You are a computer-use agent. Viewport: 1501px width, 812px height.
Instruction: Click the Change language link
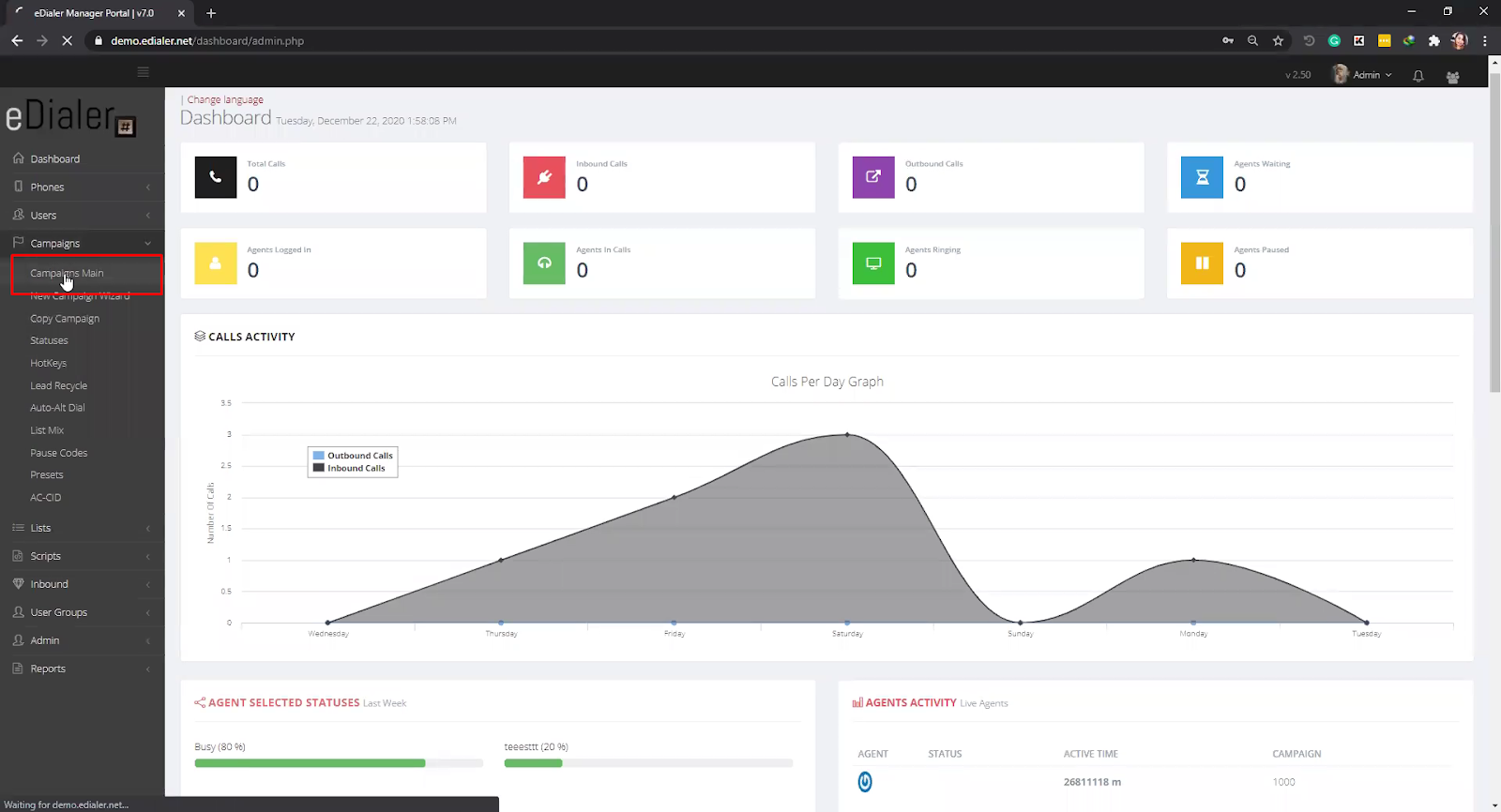pos(225,99)
